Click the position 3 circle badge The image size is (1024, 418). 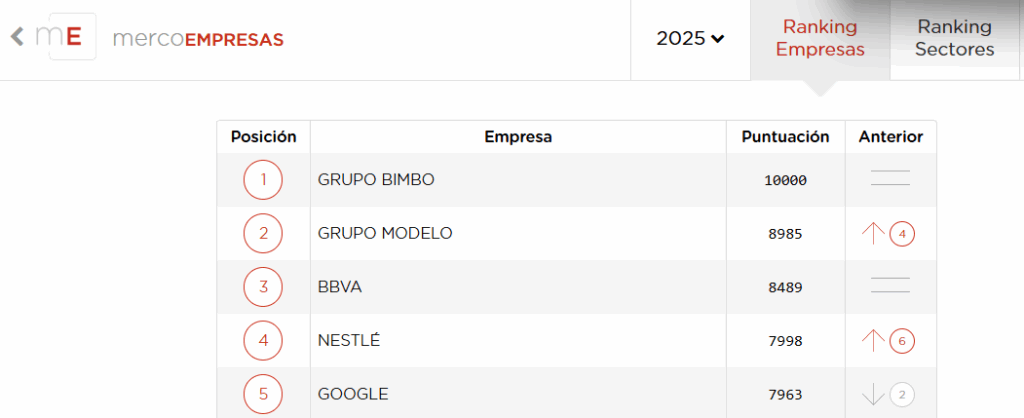(x=263, y=287)
